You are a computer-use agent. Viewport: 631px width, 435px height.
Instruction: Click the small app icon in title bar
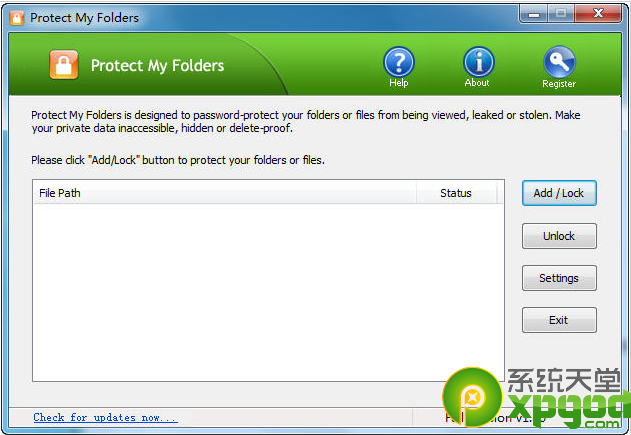(x=16, y=18)
